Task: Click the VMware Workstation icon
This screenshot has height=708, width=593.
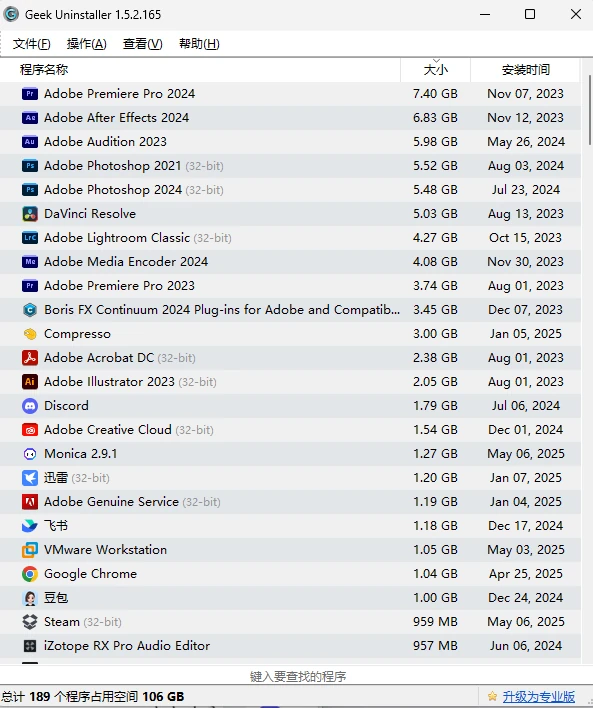Action: click(x=30, y=550)
